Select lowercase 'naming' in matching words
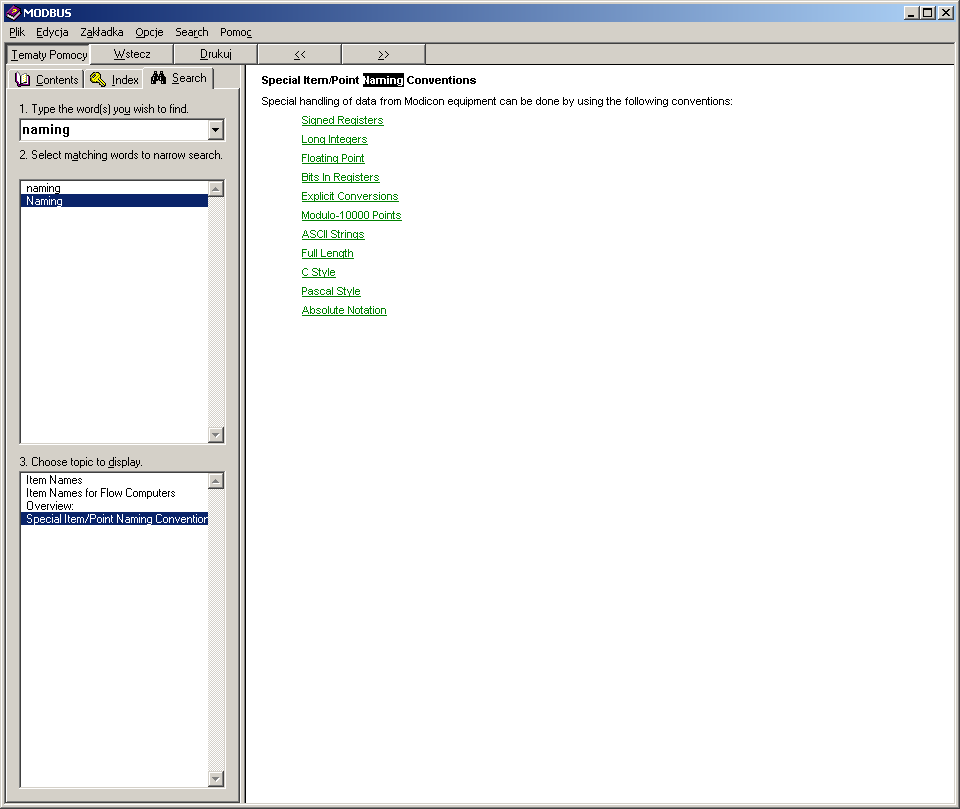 114,188
